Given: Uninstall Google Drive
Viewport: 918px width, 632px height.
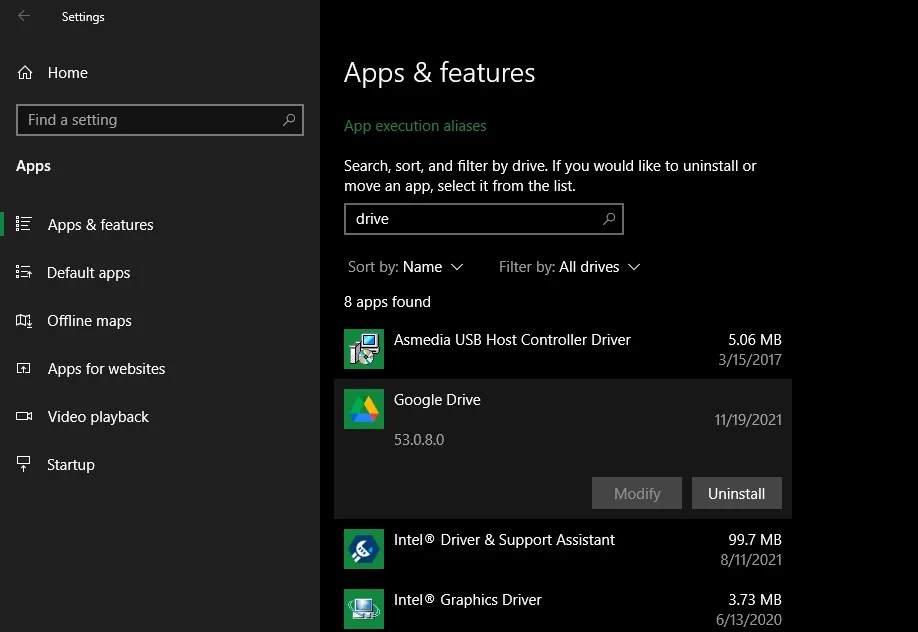Looking at the screenshot, I should pyautogui.click(x=736, y=493).
